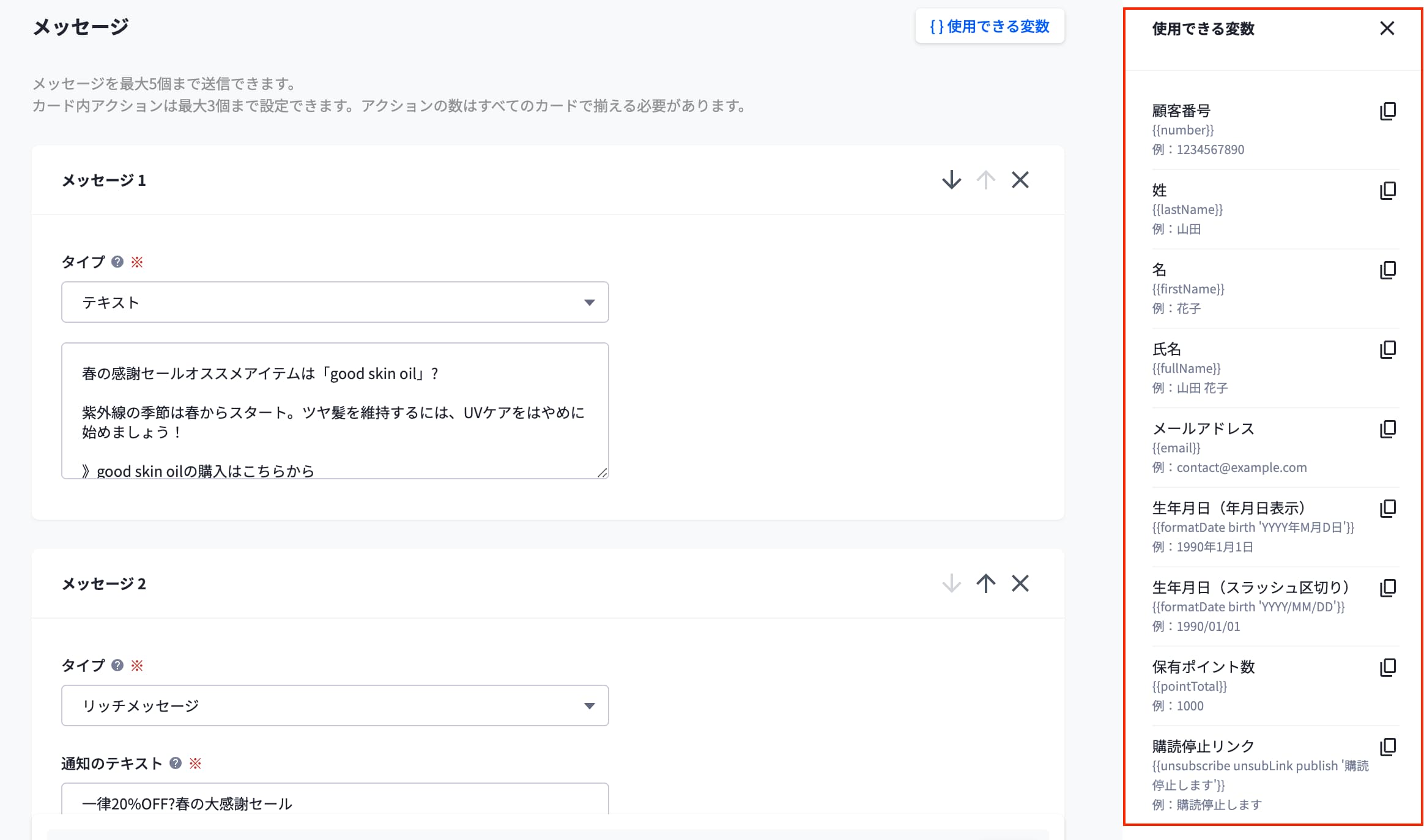
Task: Click inside the メッセージ1 text area
Action: (x=335, y=410)
